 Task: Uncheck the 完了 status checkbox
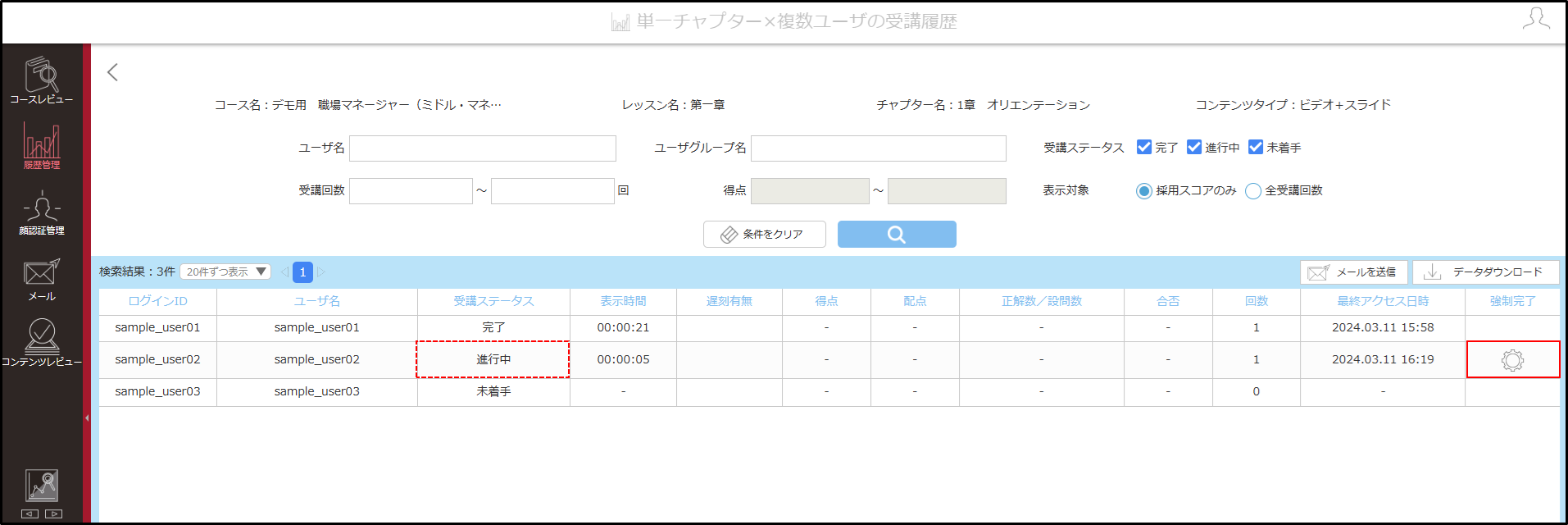(1144, 147)
